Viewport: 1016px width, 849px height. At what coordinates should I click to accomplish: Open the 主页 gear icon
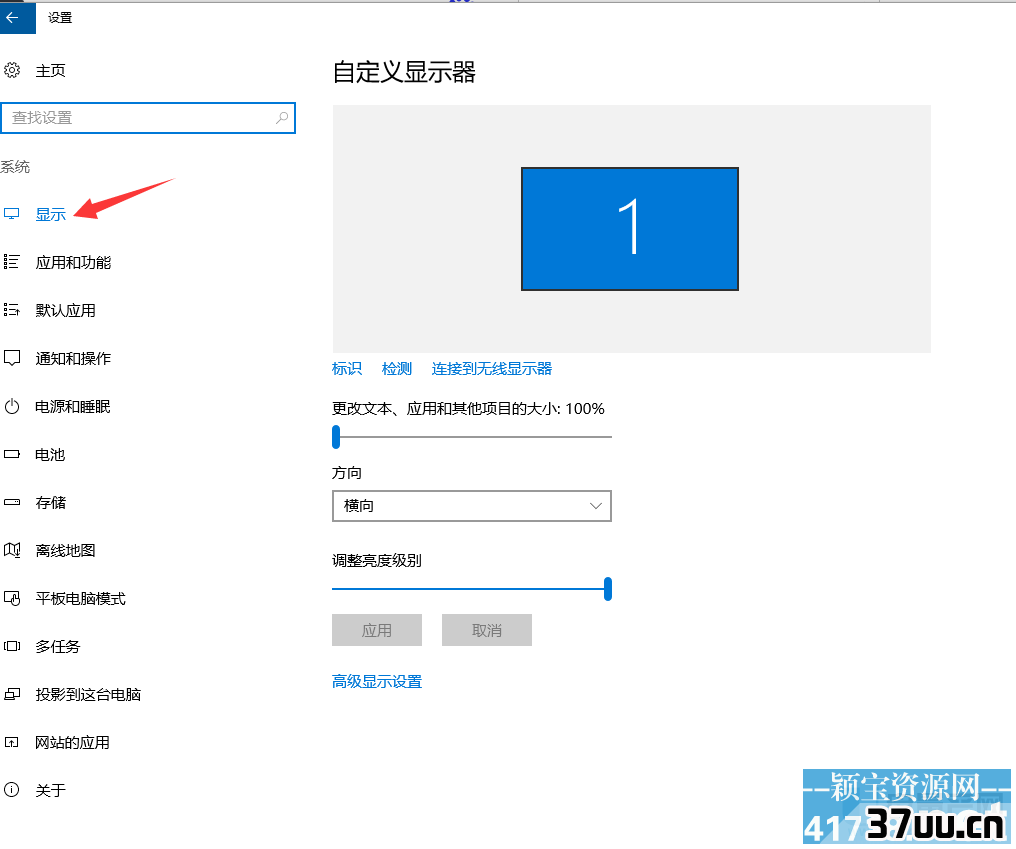point(12,70)
